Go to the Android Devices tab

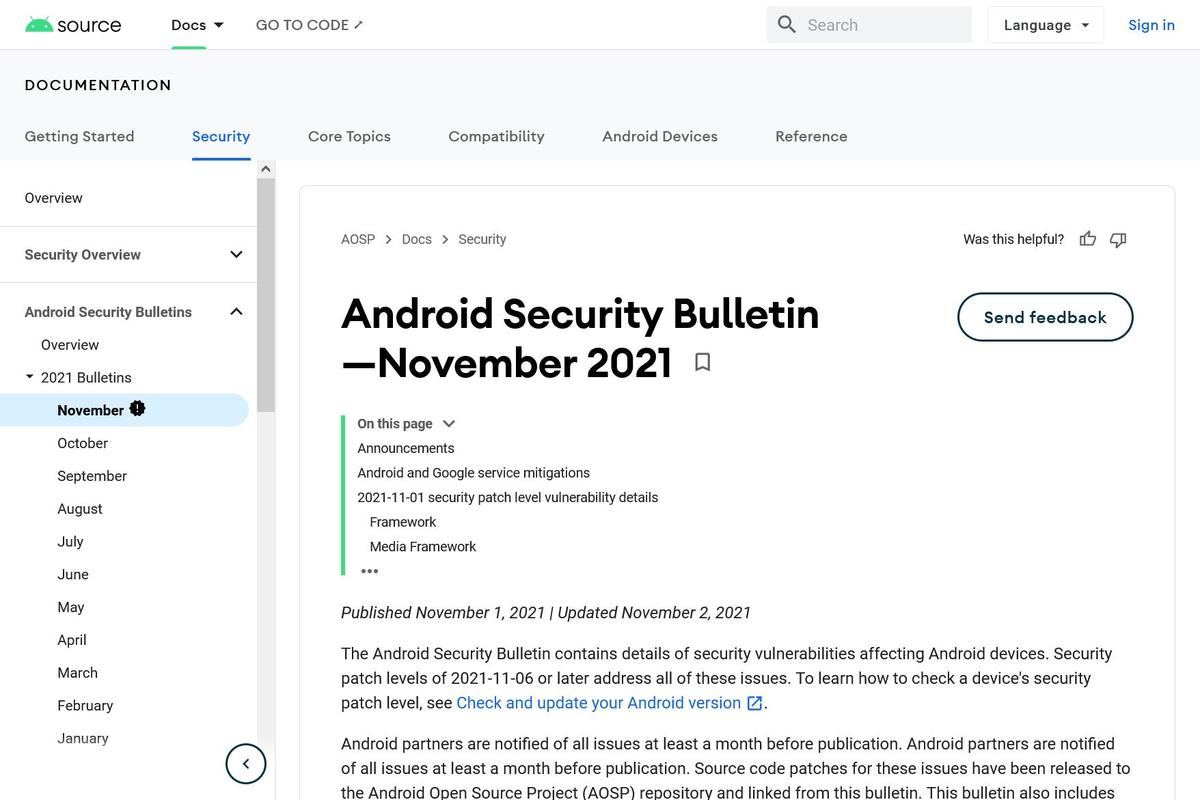point(660,136)
